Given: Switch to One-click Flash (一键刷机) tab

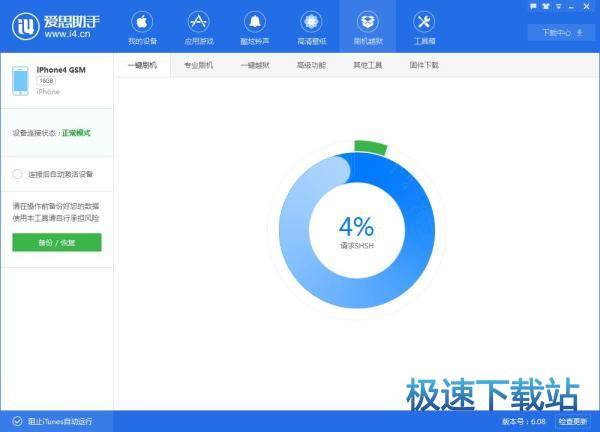Looking at the screenshot, I should click(142, 65).
